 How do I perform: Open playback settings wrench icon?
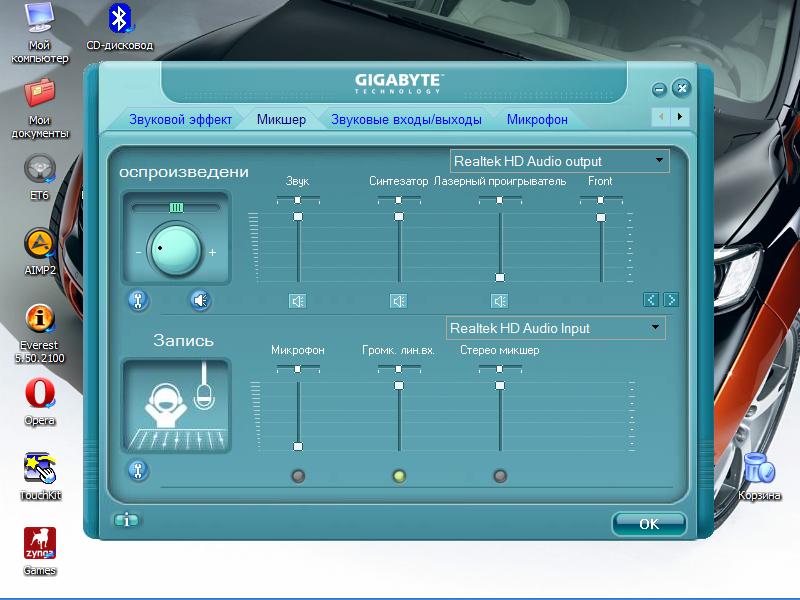tap(138, 301)
